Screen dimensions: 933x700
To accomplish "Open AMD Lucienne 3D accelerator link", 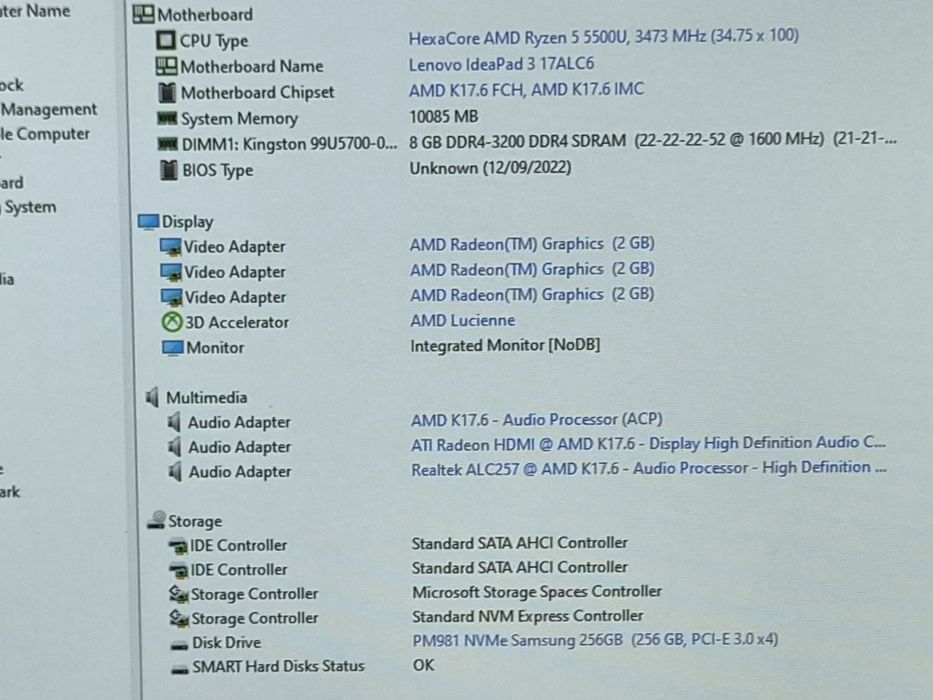I will [462, 320].
